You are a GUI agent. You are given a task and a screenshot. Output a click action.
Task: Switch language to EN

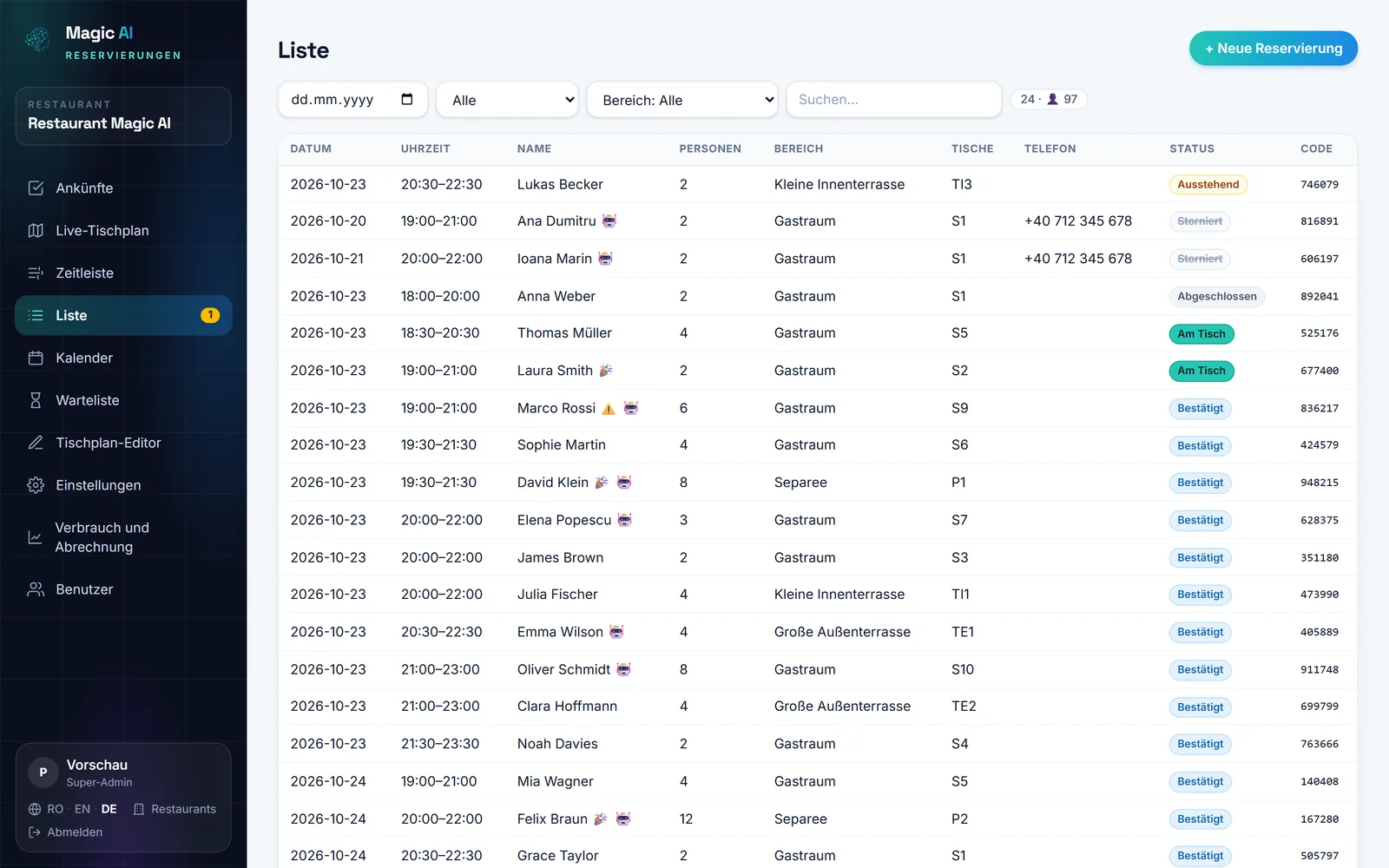click(x=82, y=809)
